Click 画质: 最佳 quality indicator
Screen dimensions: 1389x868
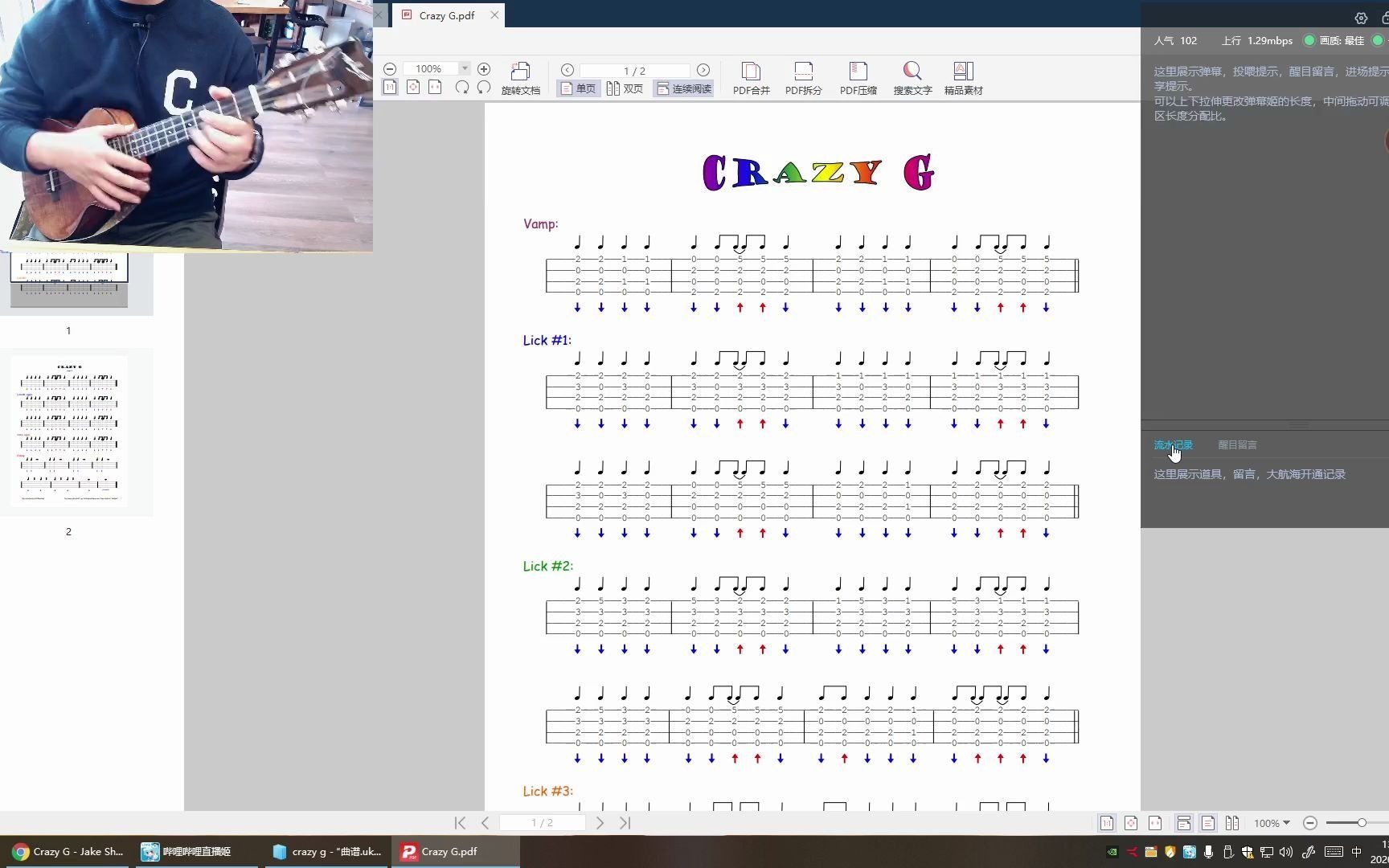[x=1334, y=40]
